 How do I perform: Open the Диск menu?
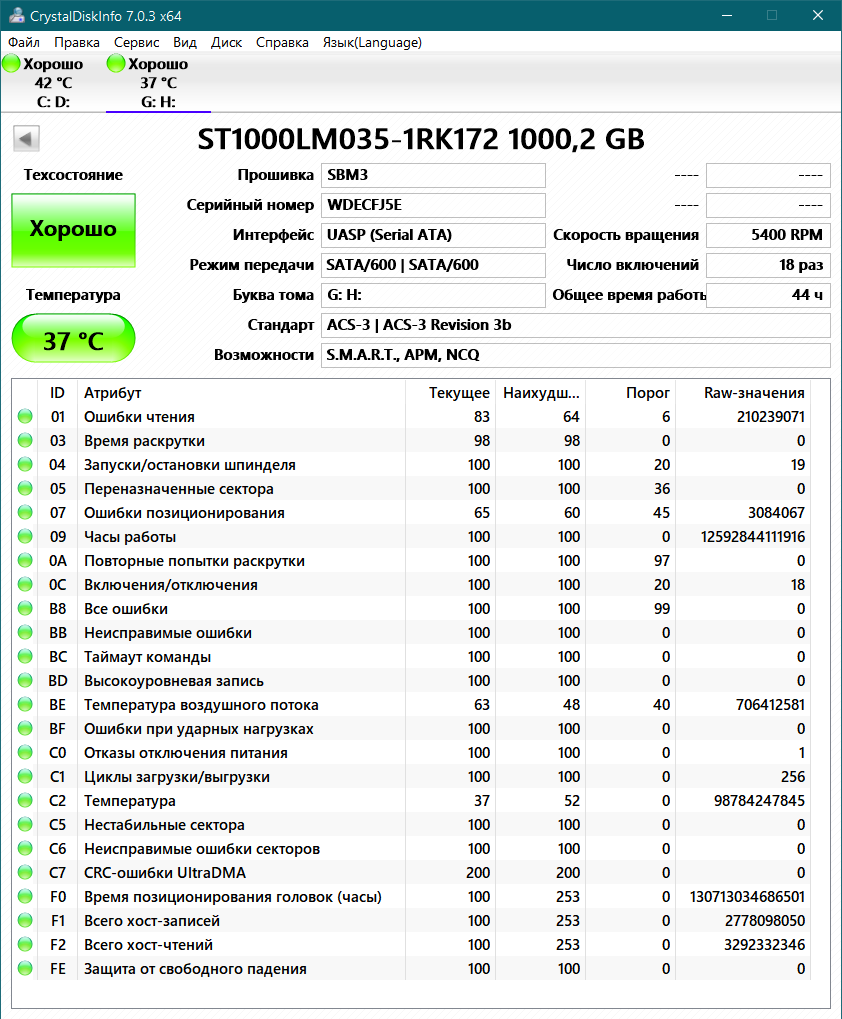(226, 43)
